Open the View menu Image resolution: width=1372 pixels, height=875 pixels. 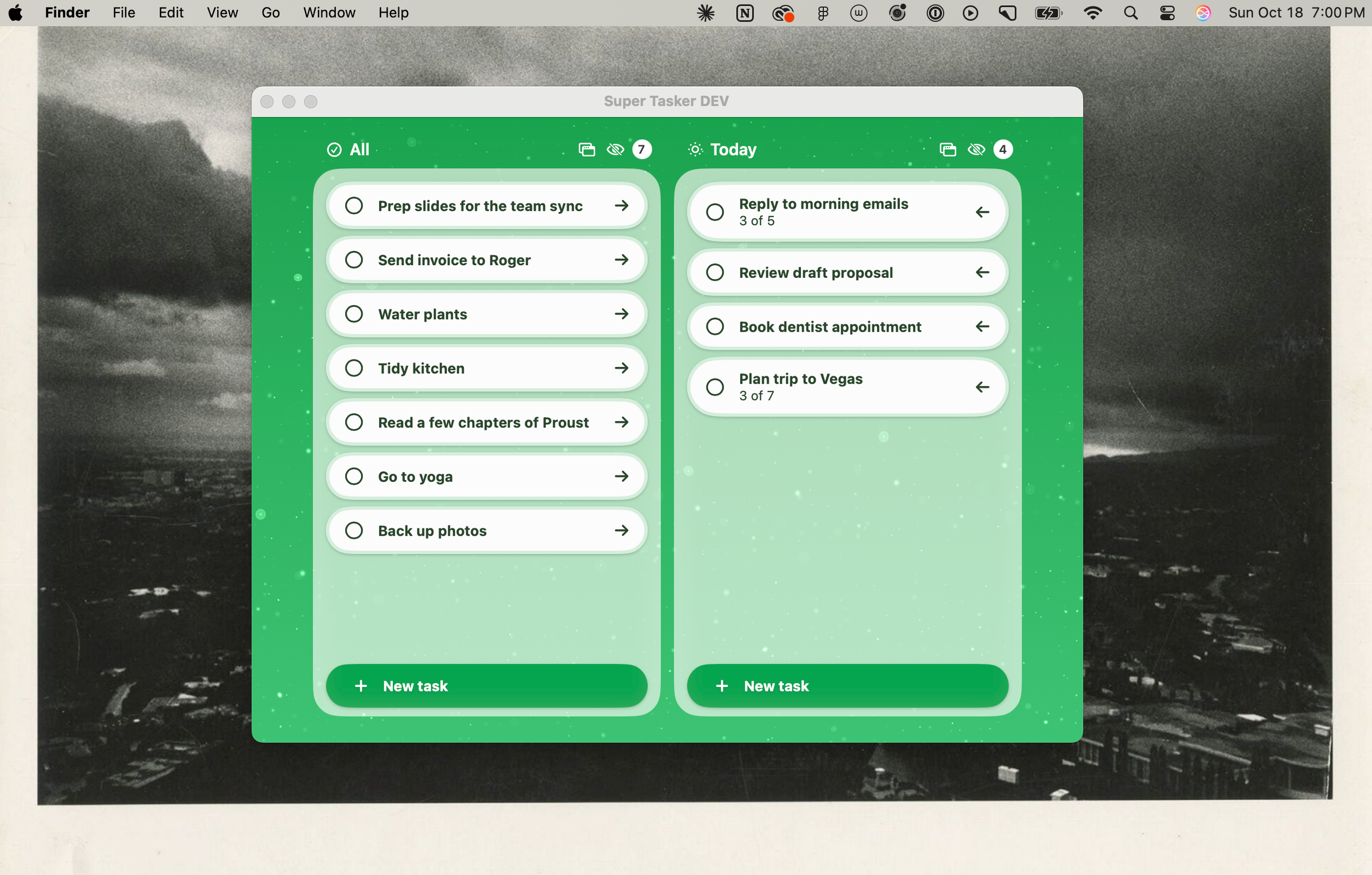pyautogui.click(x=222, y=13)
